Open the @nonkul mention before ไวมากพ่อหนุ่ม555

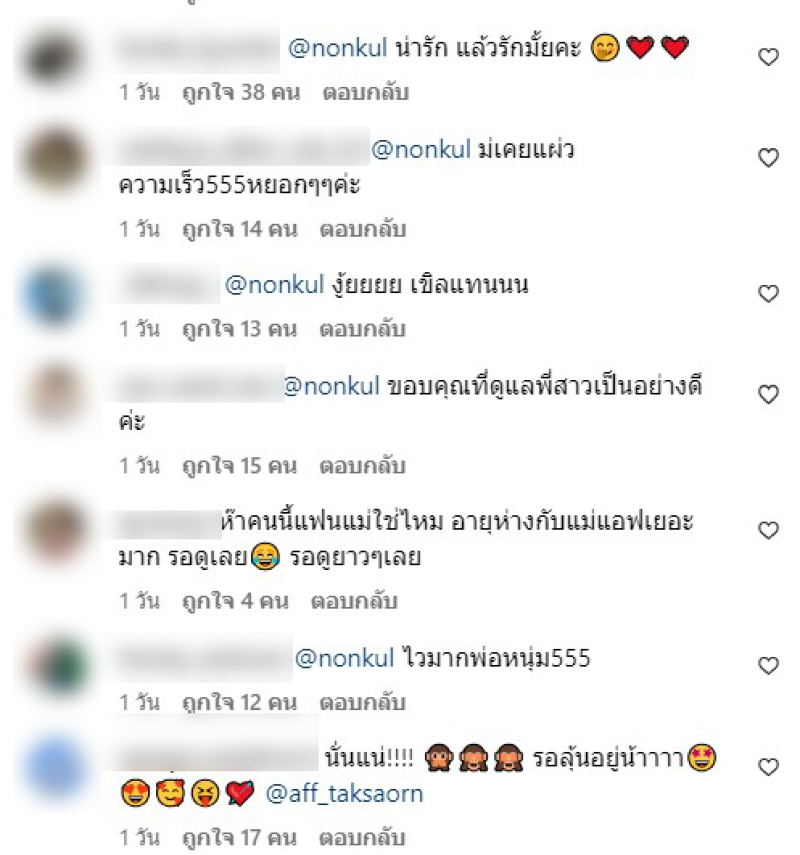pyautogui.click(x=344, y=658)
